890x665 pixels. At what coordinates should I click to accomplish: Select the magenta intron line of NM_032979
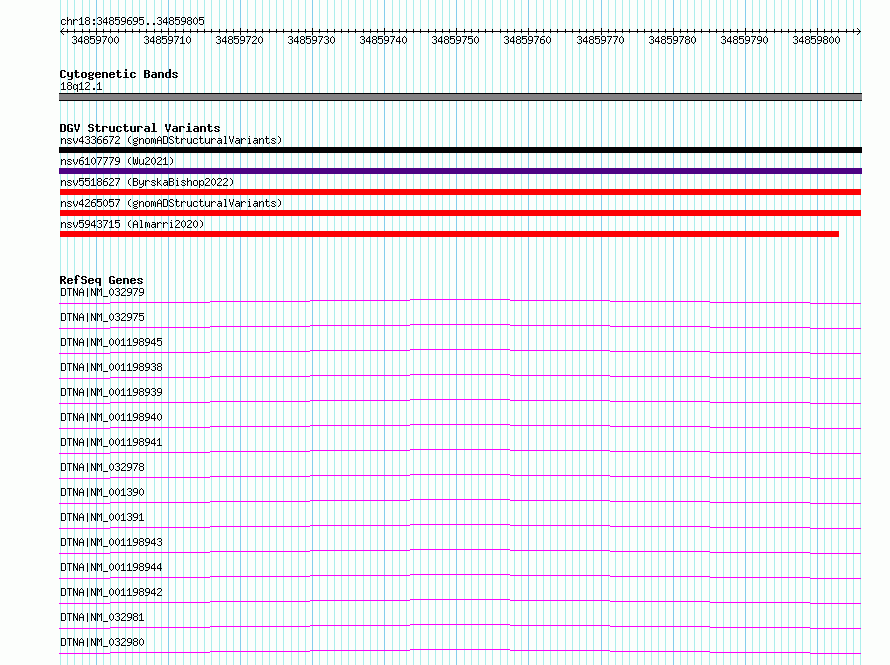pos(460,300)
